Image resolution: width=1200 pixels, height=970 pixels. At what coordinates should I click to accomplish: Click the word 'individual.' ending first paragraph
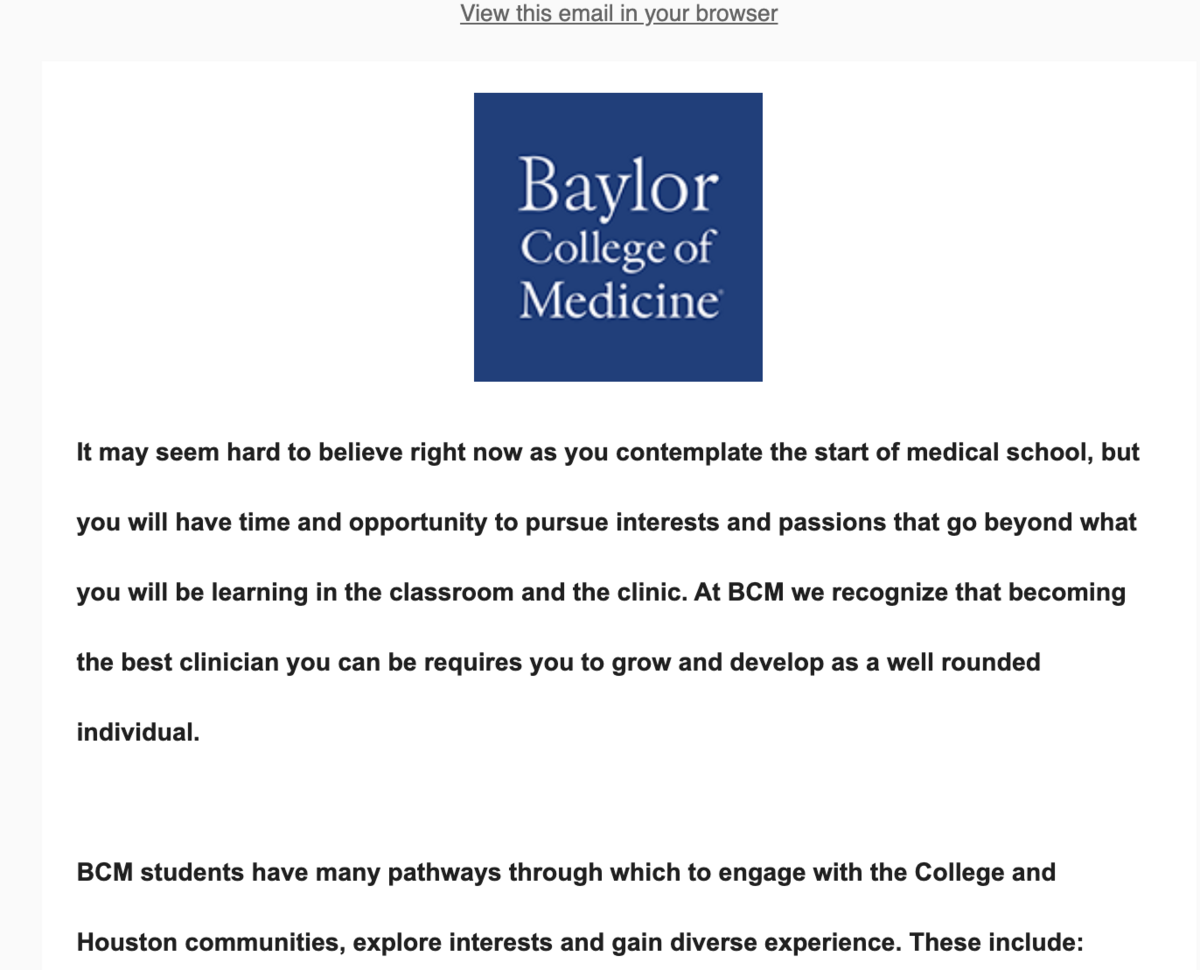point(138,732)
